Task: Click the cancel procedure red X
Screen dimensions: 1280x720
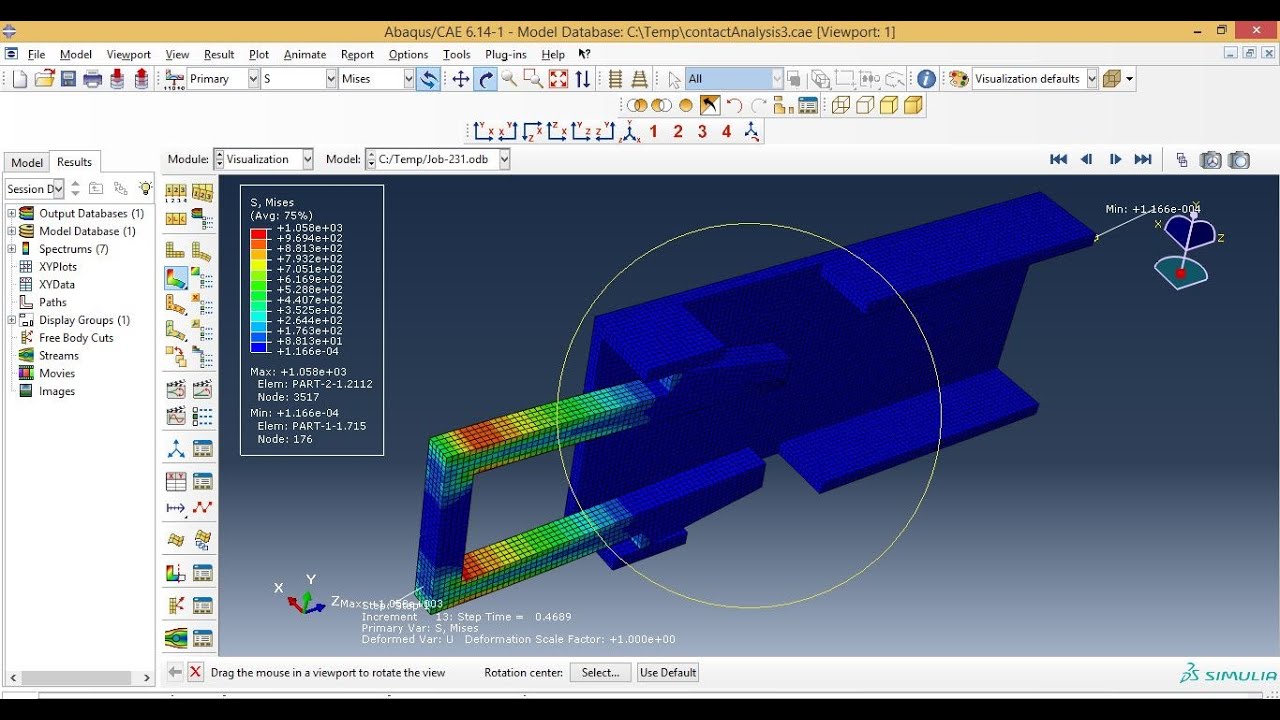Action: tap(196, 673)
